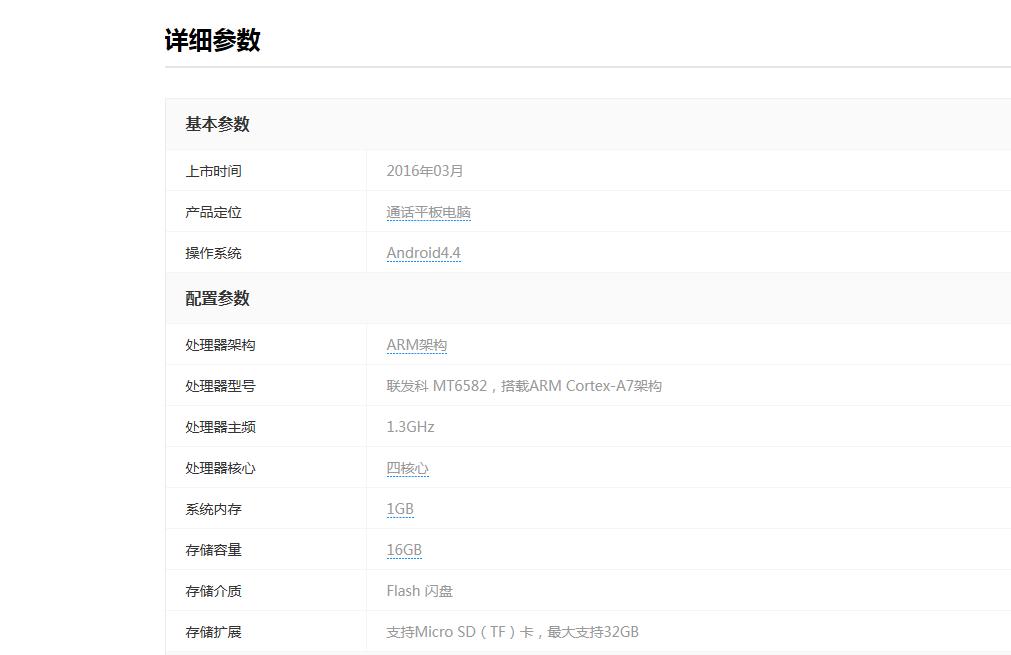1011x655 pixels.
Task: Select the 2016年03月 release date value
Action: pyautogui.click(x=423, y=170)
